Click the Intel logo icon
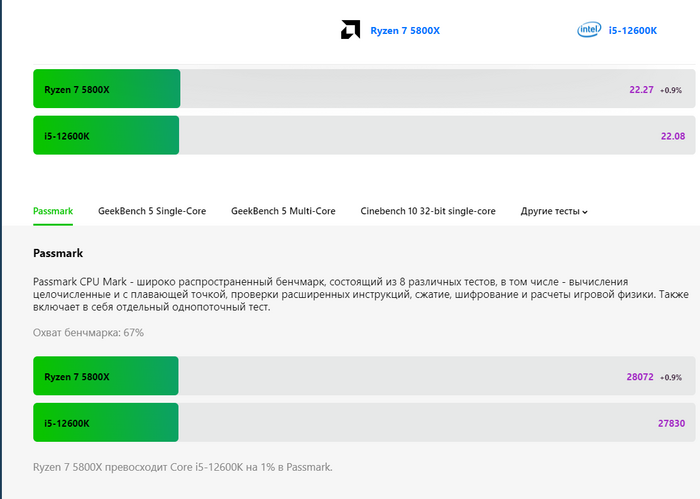This screenshot has height=499, width=700. (589, 30)
